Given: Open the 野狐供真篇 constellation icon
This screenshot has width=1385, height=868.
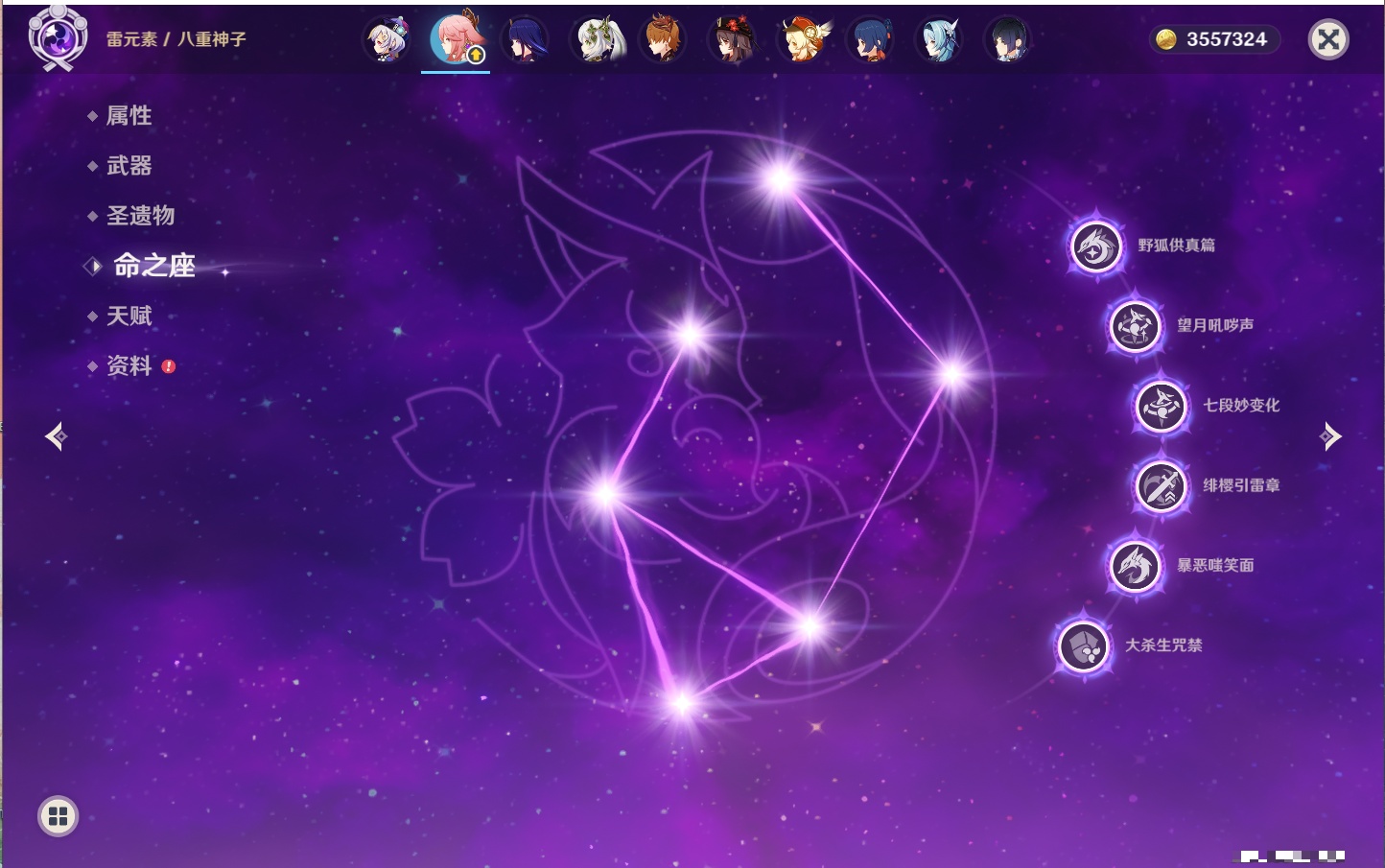Looking at the screenshot, I should coord(1096,246).
